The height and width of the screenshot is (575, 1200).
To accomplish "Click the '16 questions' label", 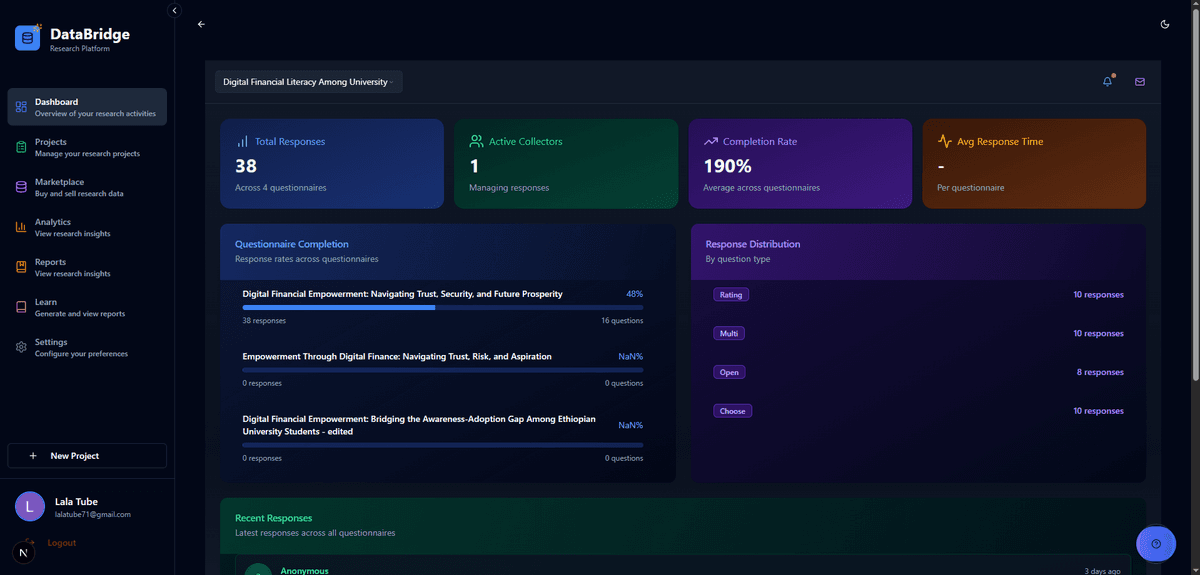I will click(622, 321).
